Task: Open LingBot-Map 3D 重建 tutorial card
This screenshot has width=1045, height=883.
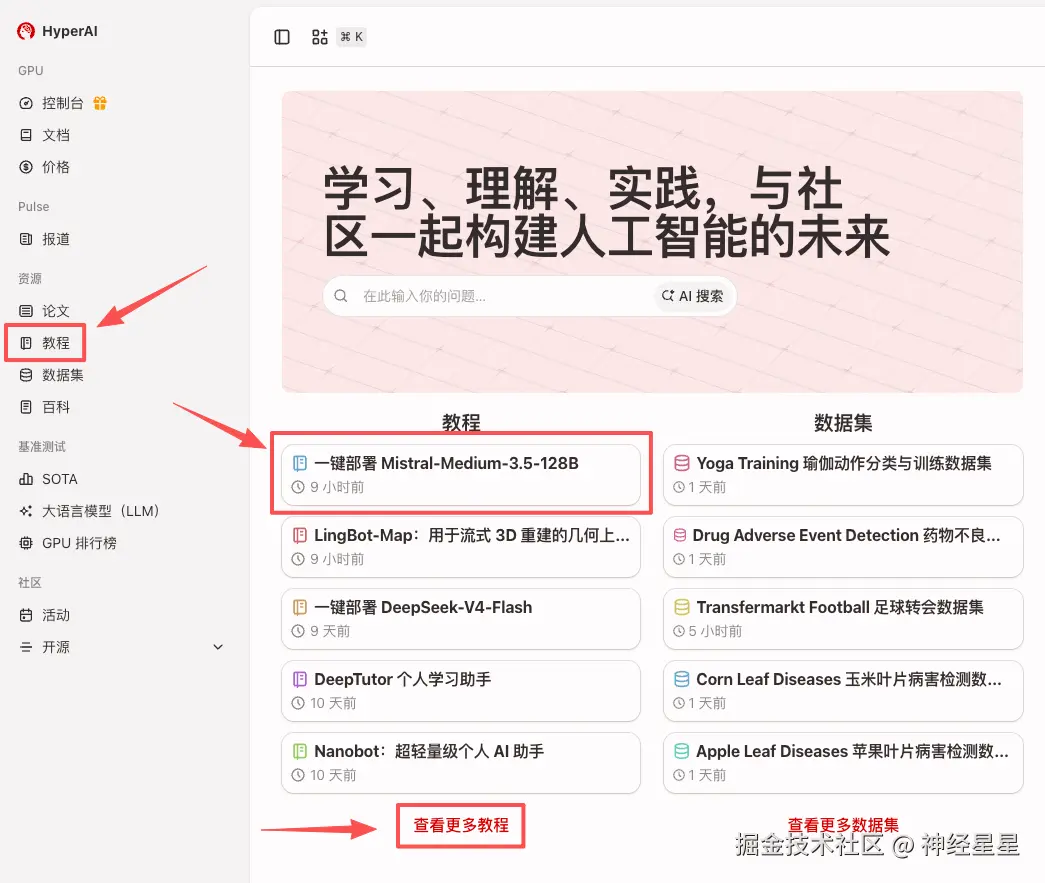Action: [x=461, y=547]
